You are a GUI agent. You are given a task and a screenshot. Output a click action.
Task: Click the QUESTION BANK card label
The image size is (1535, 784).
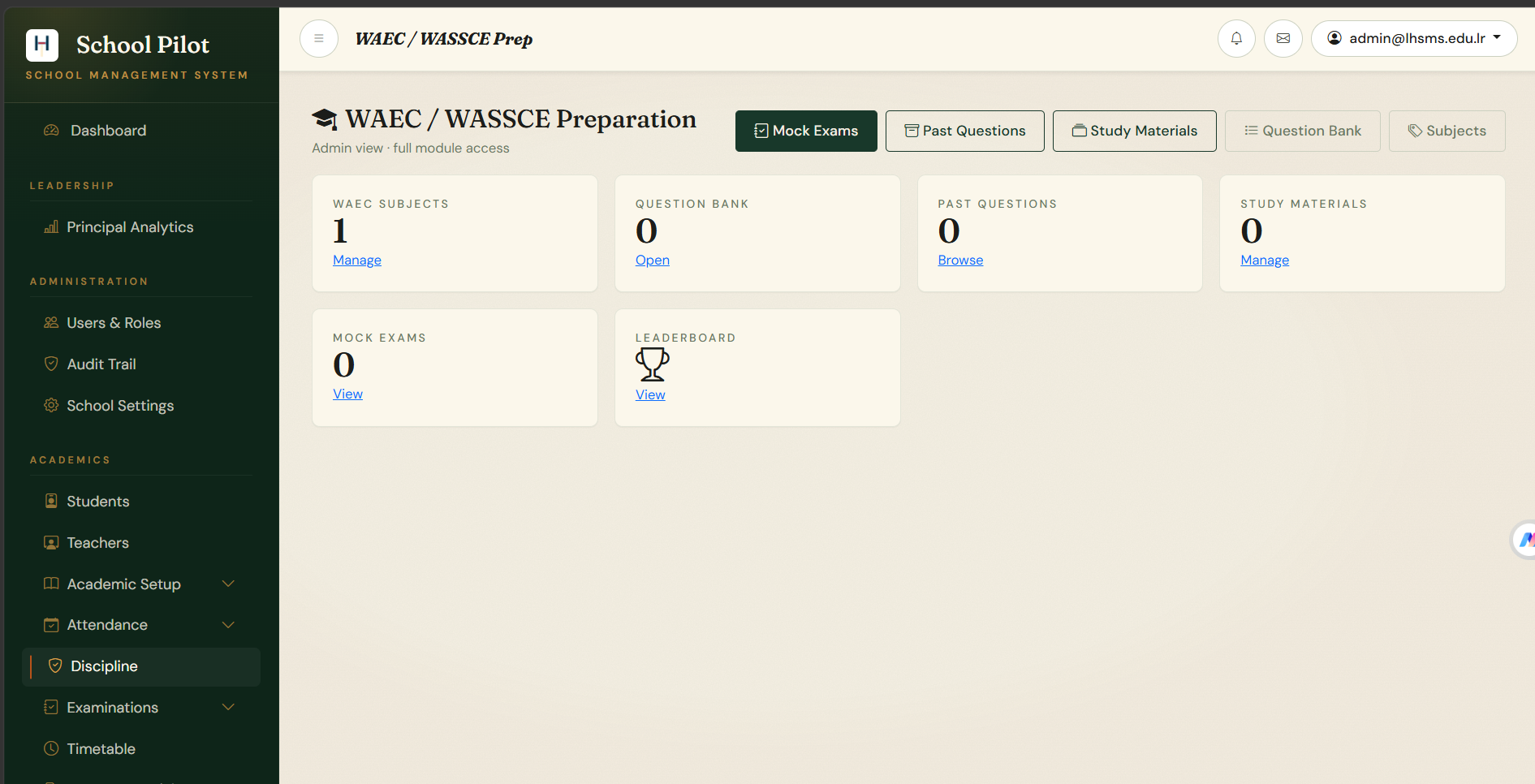pyautogui.click(x=692, y=204)
